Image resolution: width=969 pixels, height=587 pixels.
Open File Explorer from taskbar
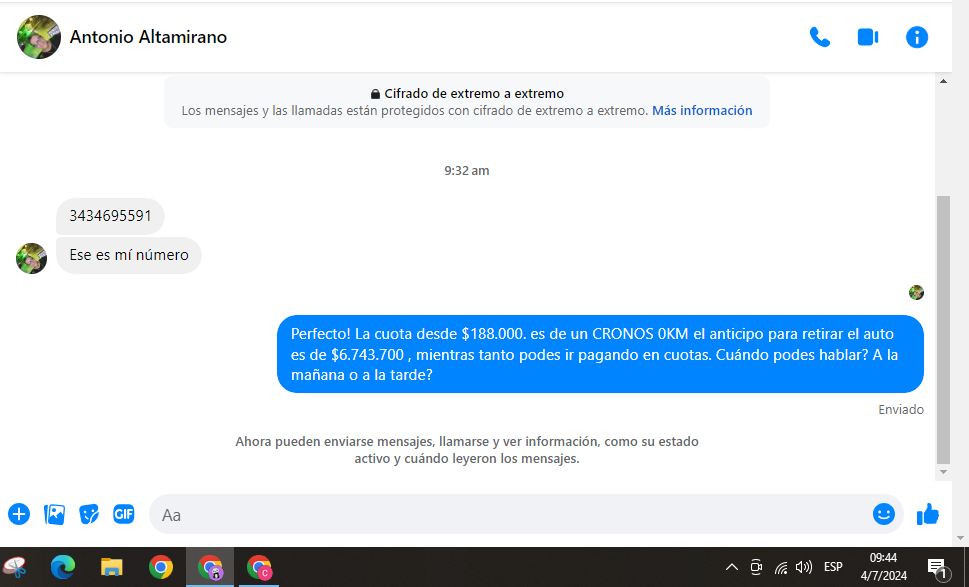pos(111,567)
